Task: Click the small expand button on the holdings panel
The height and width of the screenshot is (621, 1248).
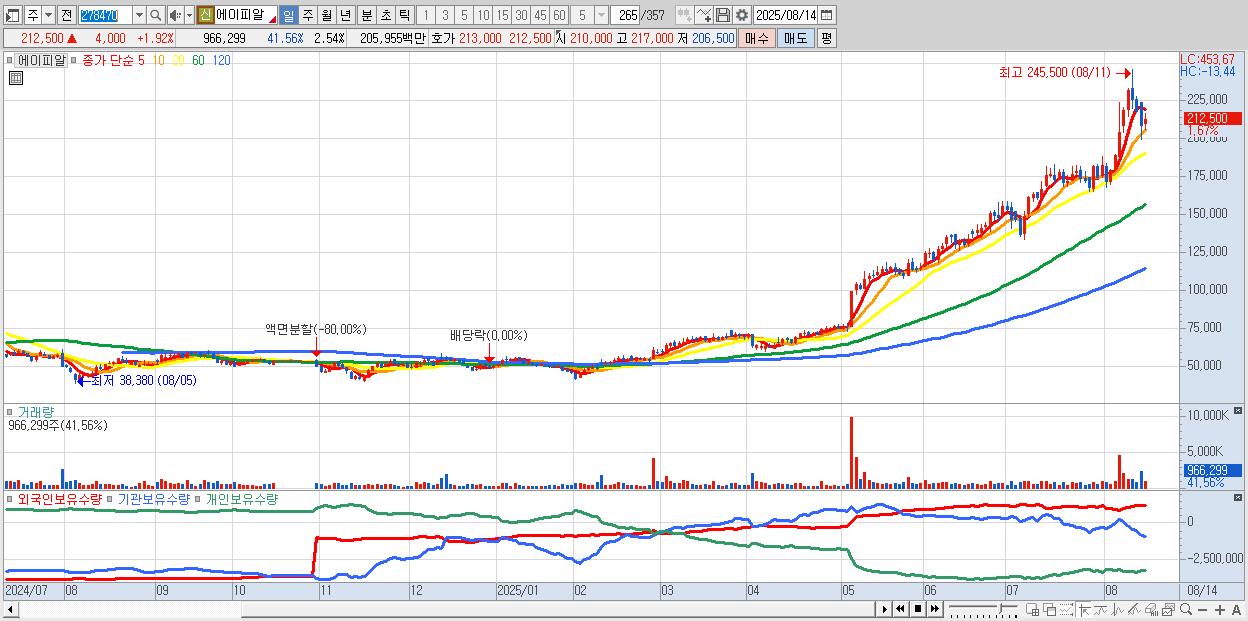Action: pyautogui.click(x=1238, y=496)
